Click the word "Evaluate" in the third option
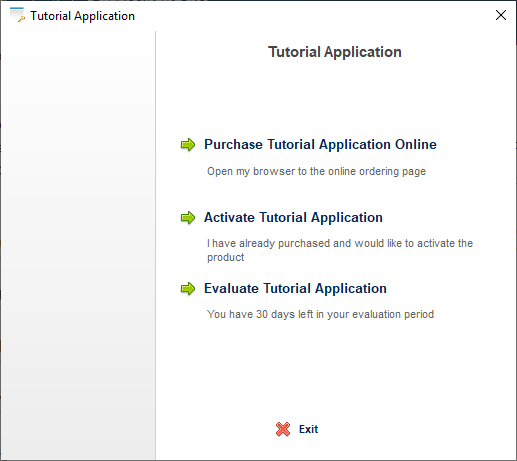This screenshot has width=517, height=461. pos(232,288)
